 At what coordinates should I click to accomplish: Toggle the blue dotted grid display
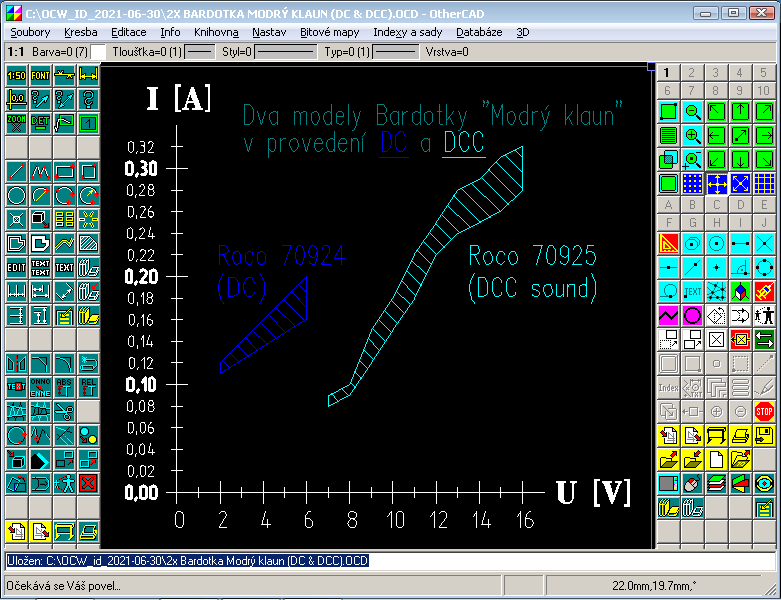point(692,183)
